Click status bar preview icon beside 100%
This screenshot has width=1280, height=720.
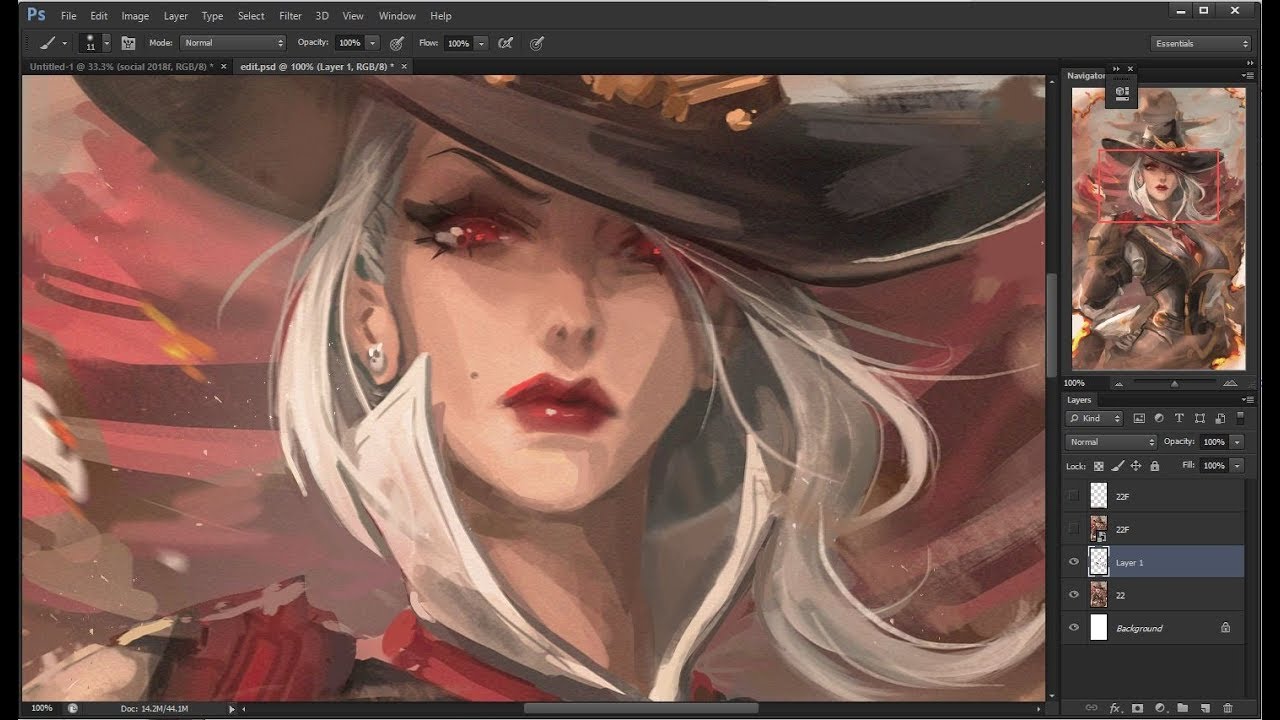(73, 708)
